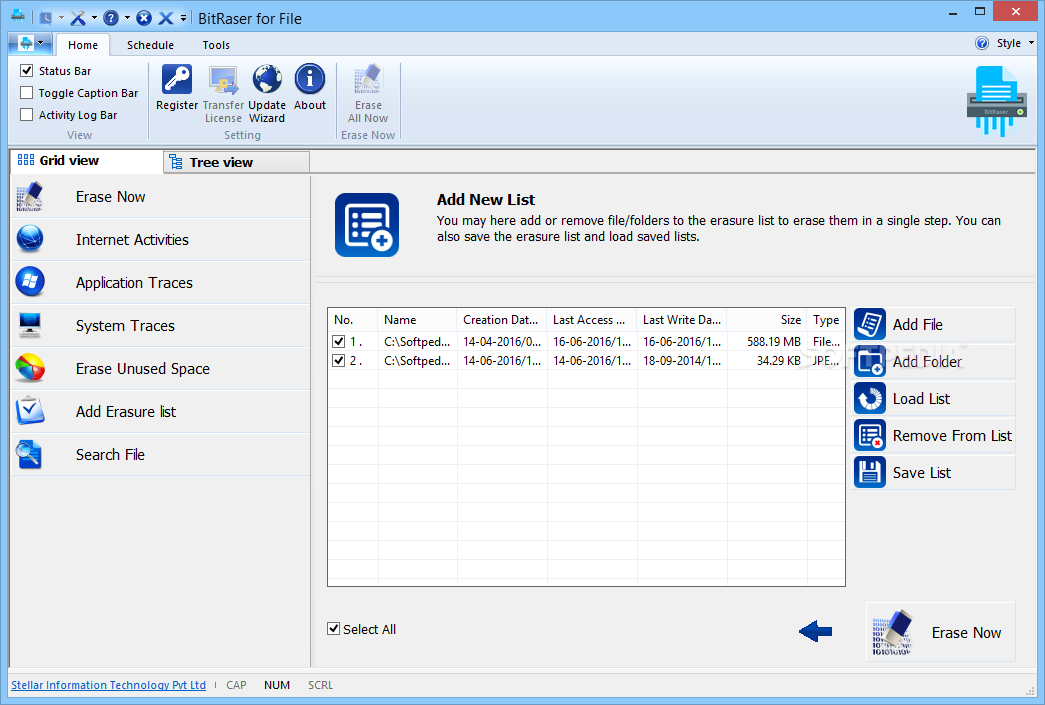Viewport: 1045px width, 705px height.
Task: Select Add Erasure list in the sidebar
Action: [x=161, y=412]
